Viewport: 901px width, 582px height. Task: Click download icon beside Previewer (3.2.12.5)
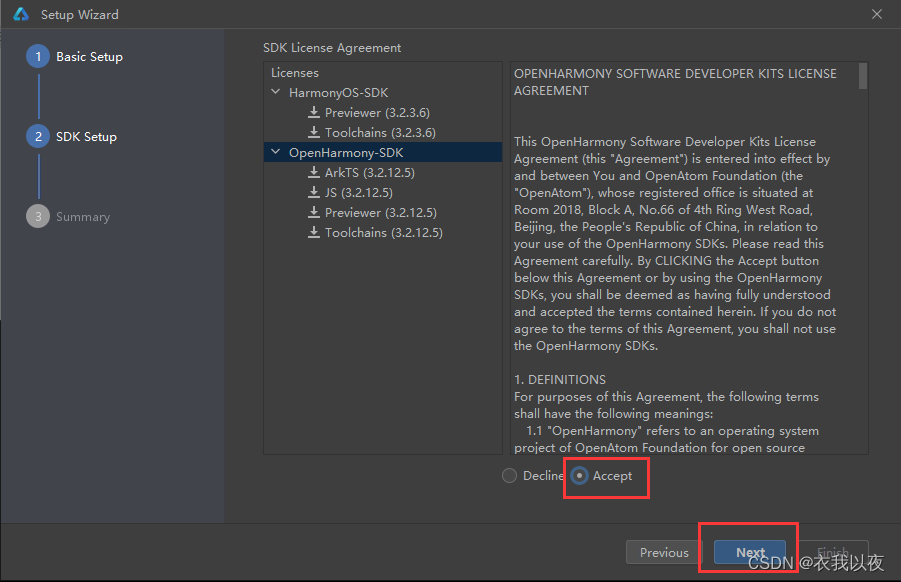(314, 213)
